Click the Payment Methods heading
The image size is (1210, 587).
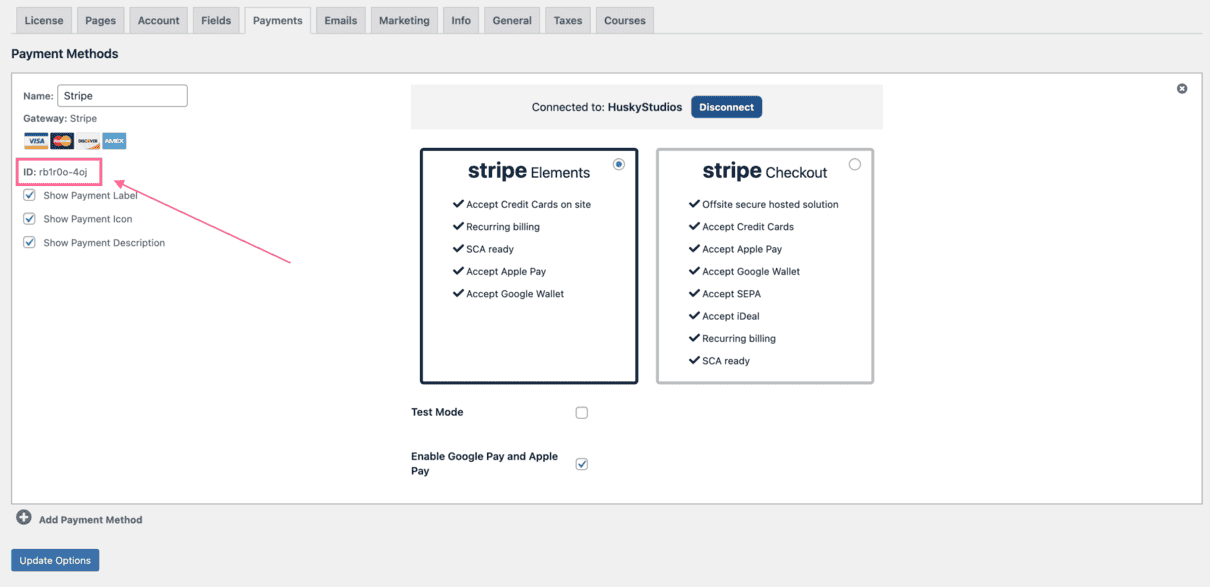pyautogui.click(x=65, y=54)
